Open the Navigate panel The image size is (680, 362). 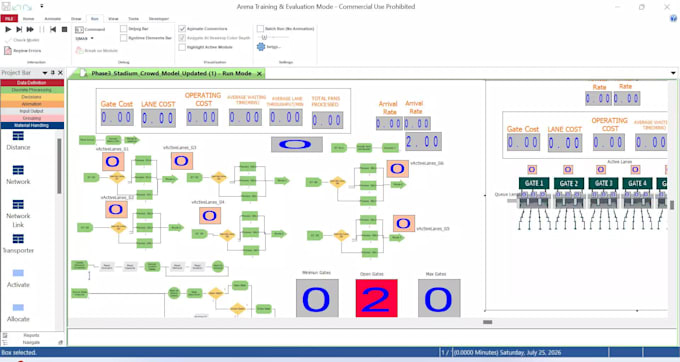tap(31, 342)
